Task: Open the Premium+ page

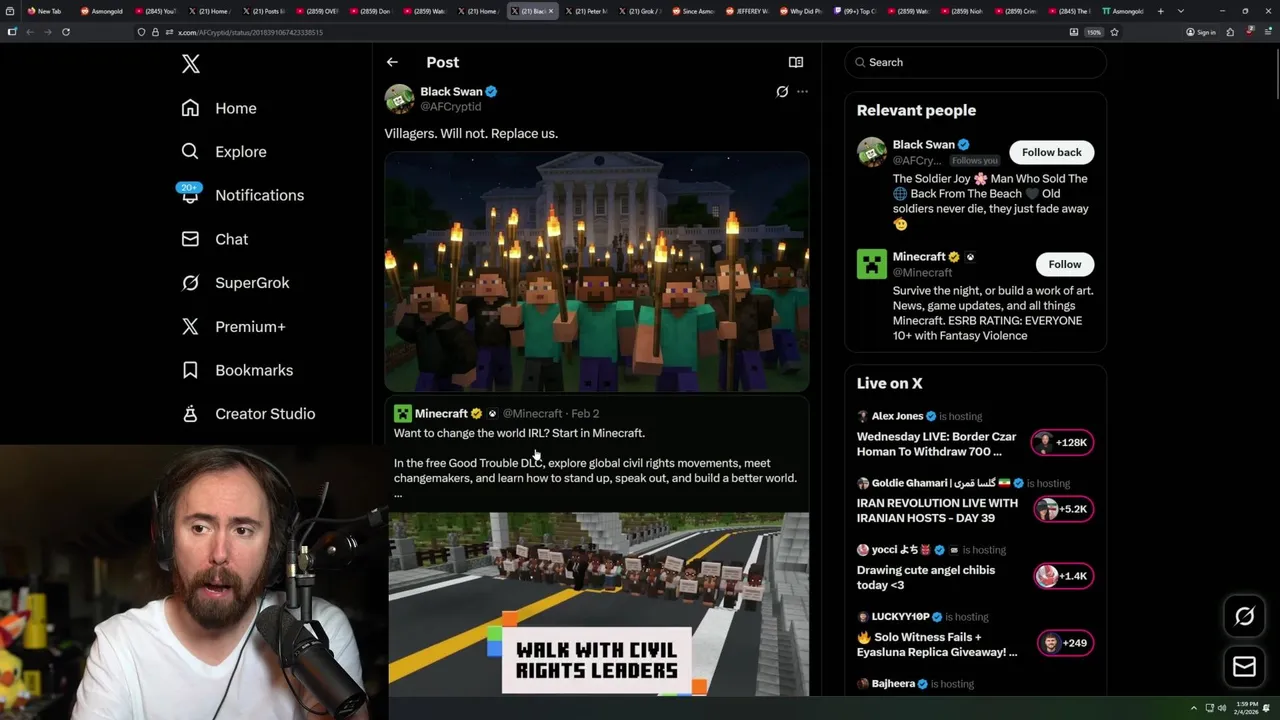Action: 233,326
